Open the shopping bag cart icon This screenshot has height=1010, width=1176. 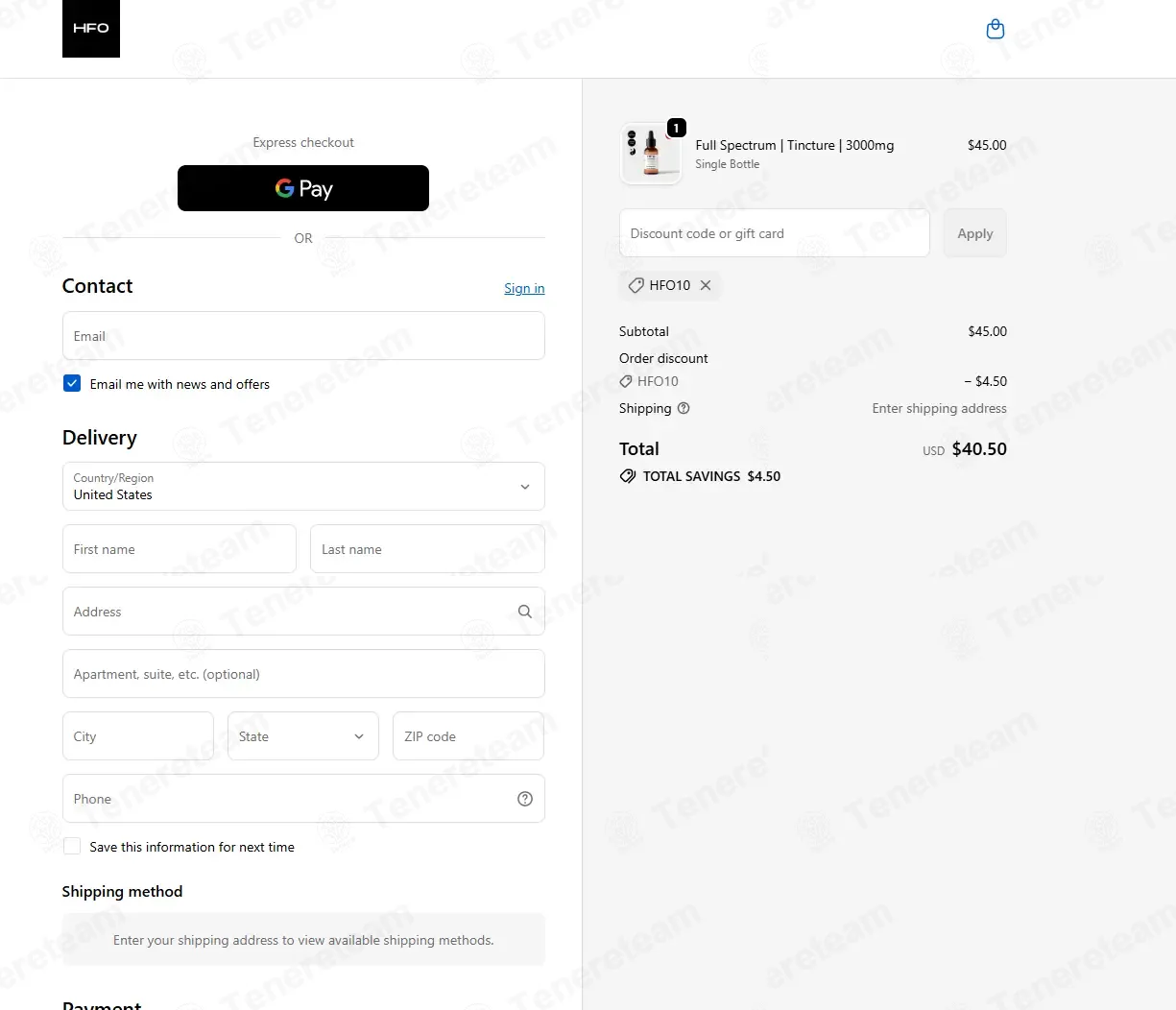tap(996, 29)
